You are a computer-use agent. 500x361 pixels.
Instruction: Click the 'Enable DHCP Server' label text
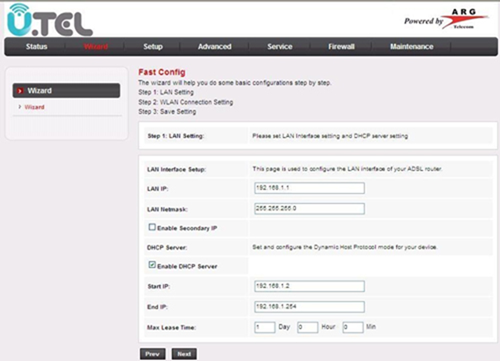point(187,266)
